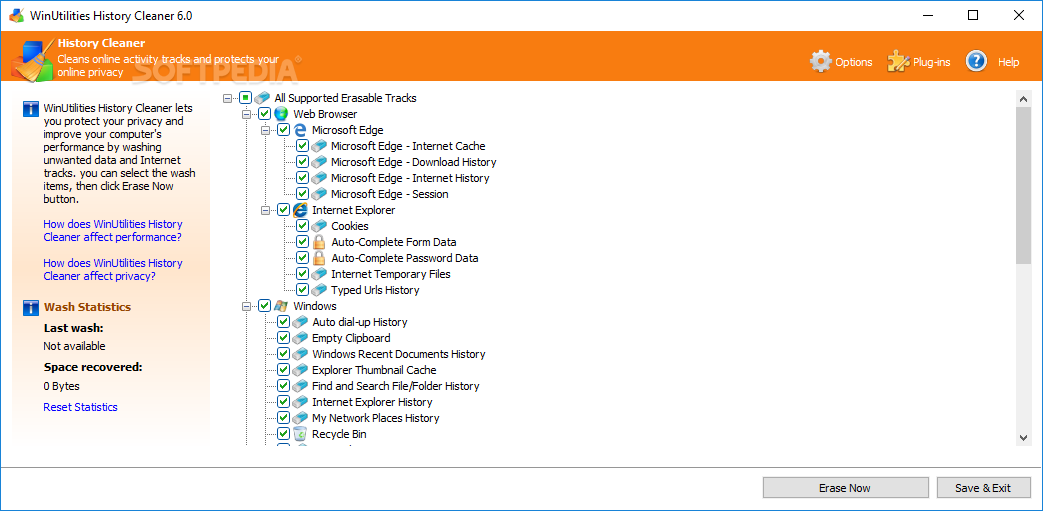The width and height of the screenshot is (1043, 511).
Task: Select the 'Empty Clipboard' row text
Action: (351, 337)
